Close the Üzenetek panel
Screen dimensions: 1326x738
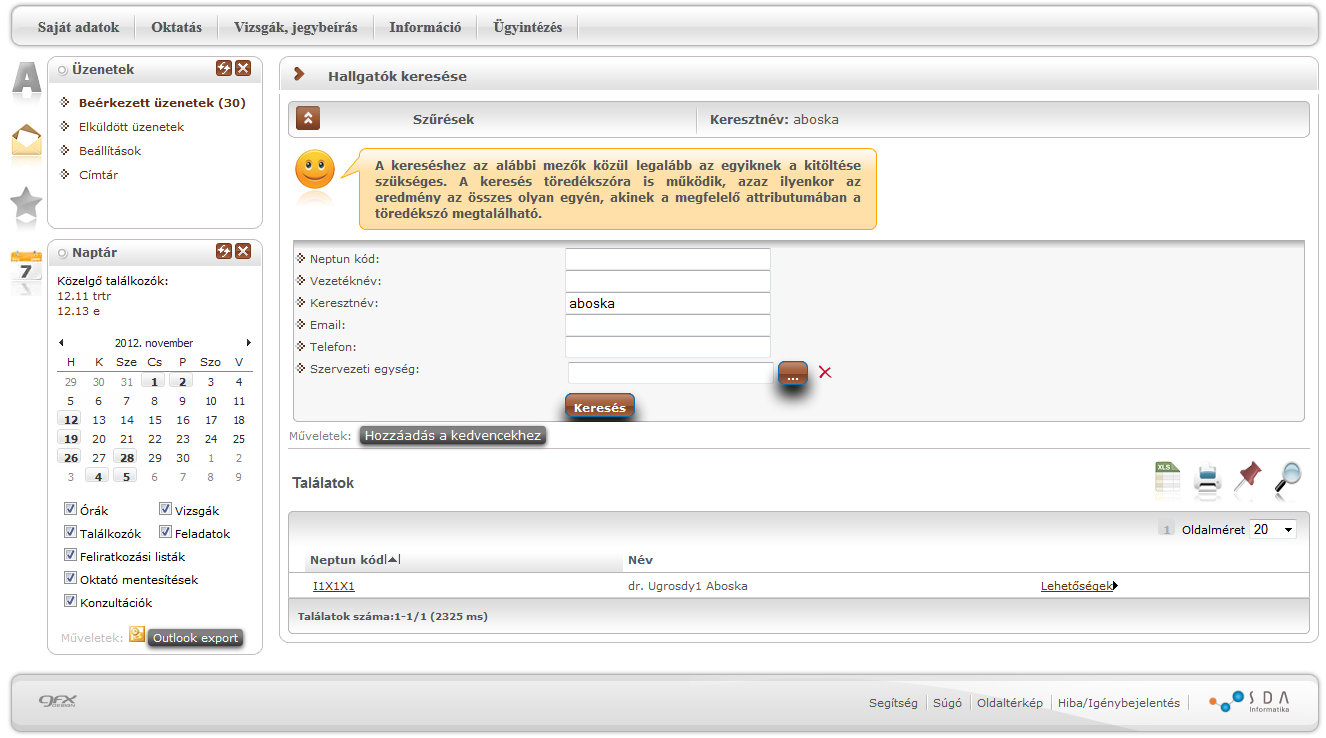coord(243,68)
